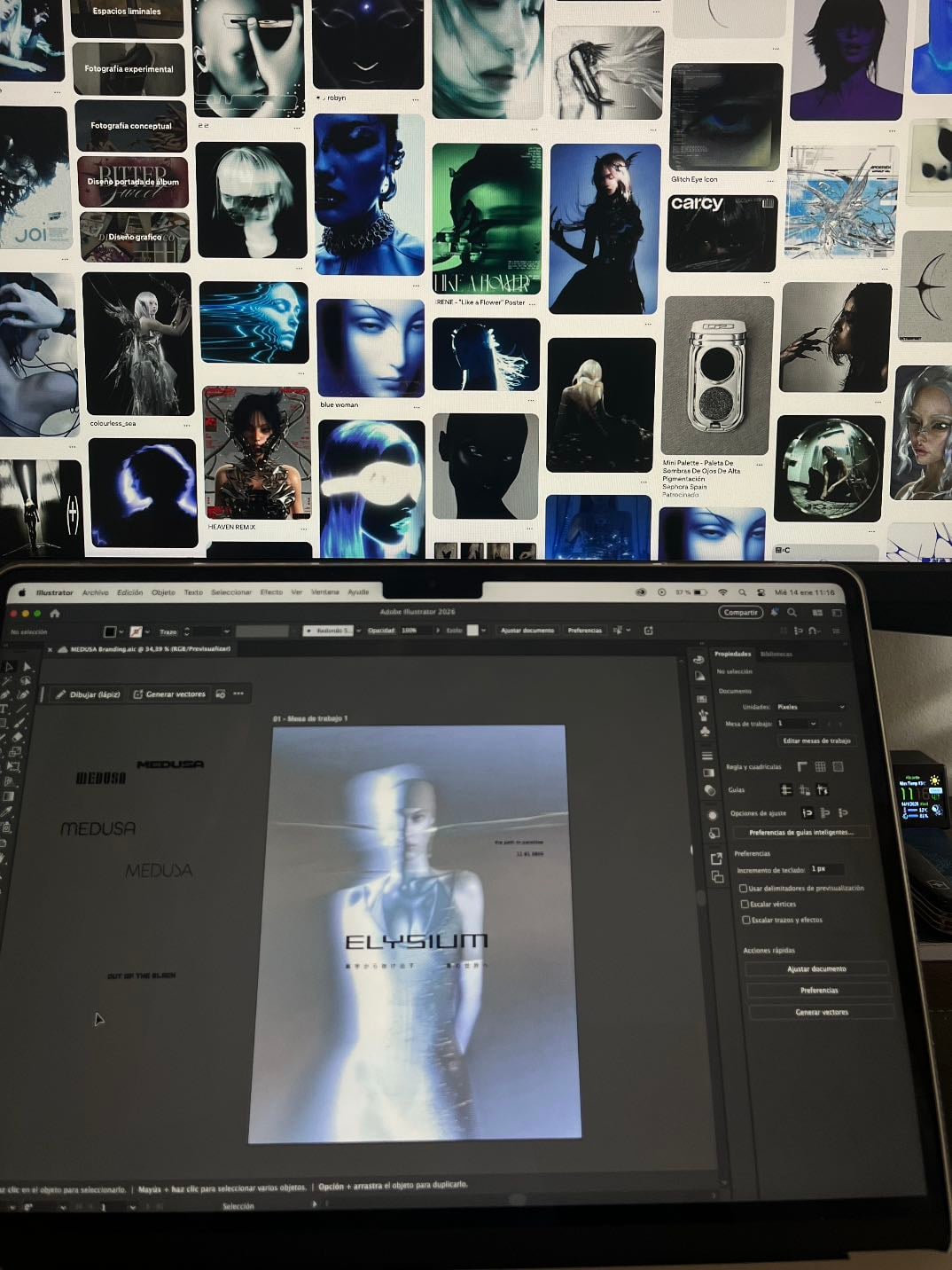
Task: Click the fill color swatch in control bar
Action: (x=110, y=631)
